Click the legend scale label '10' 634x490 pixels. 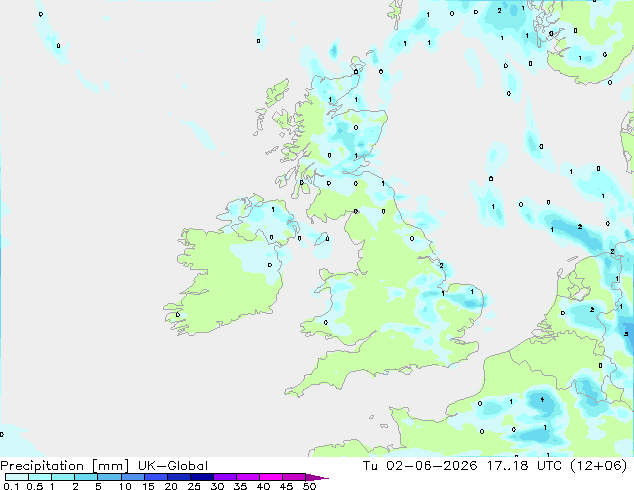(125, 486)
